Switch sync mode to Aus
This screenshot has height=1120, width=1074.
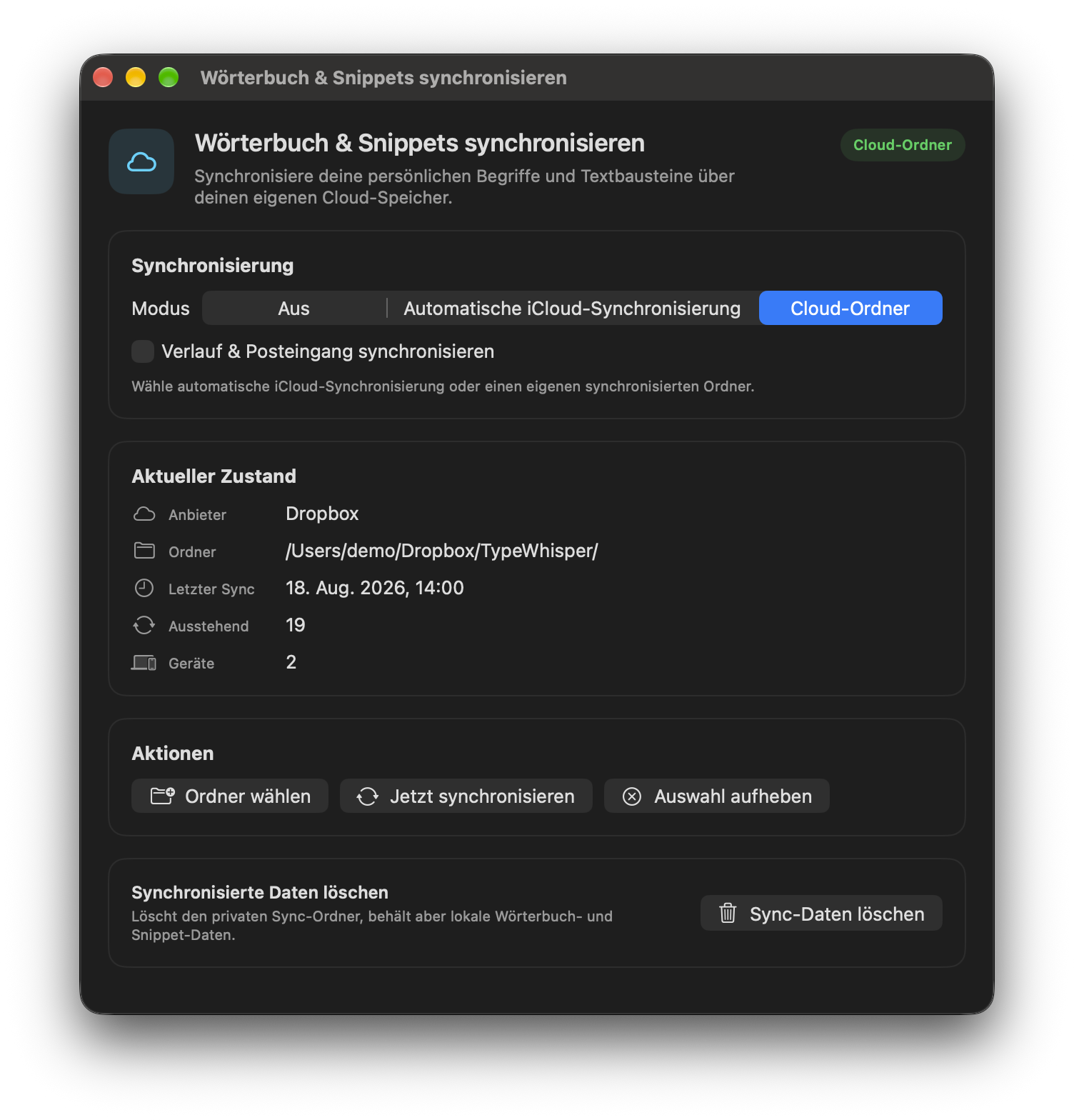[x=293, y=309]
